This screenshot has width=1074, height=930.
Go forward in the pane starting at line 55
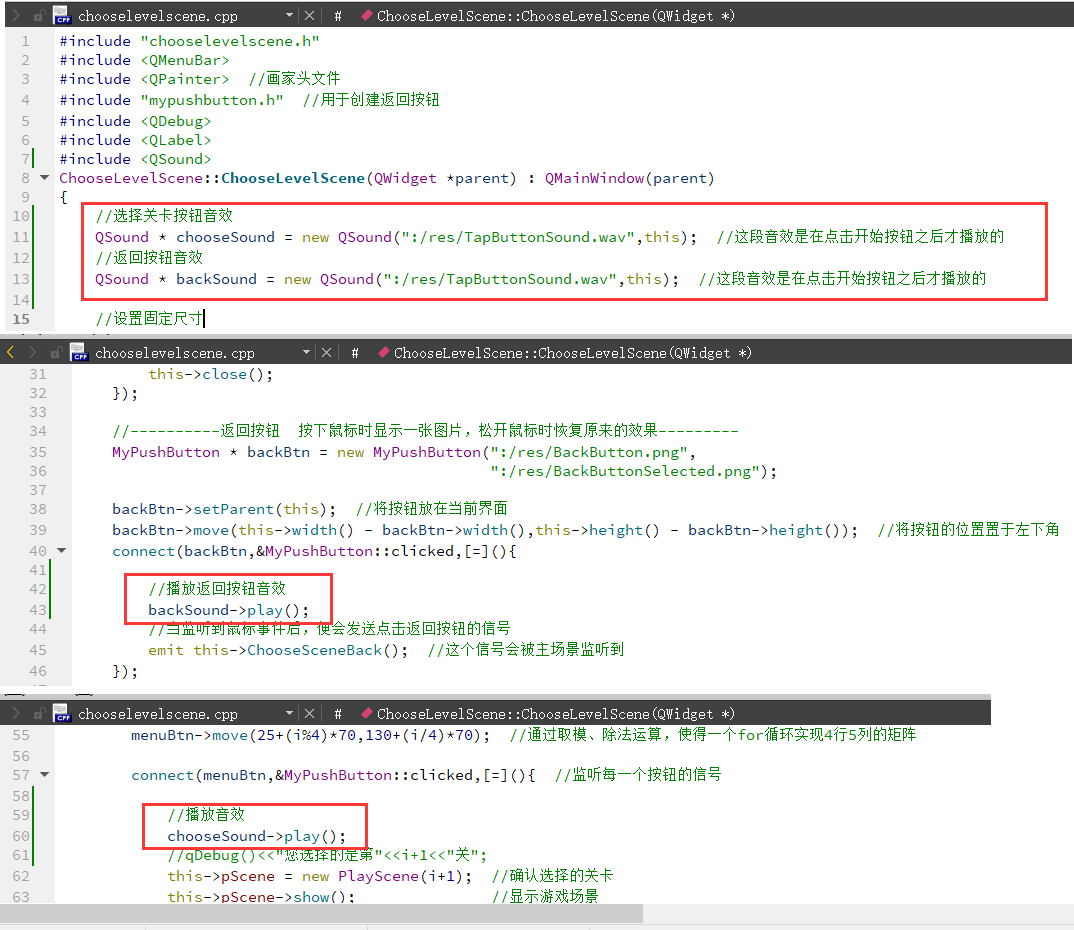16,713
